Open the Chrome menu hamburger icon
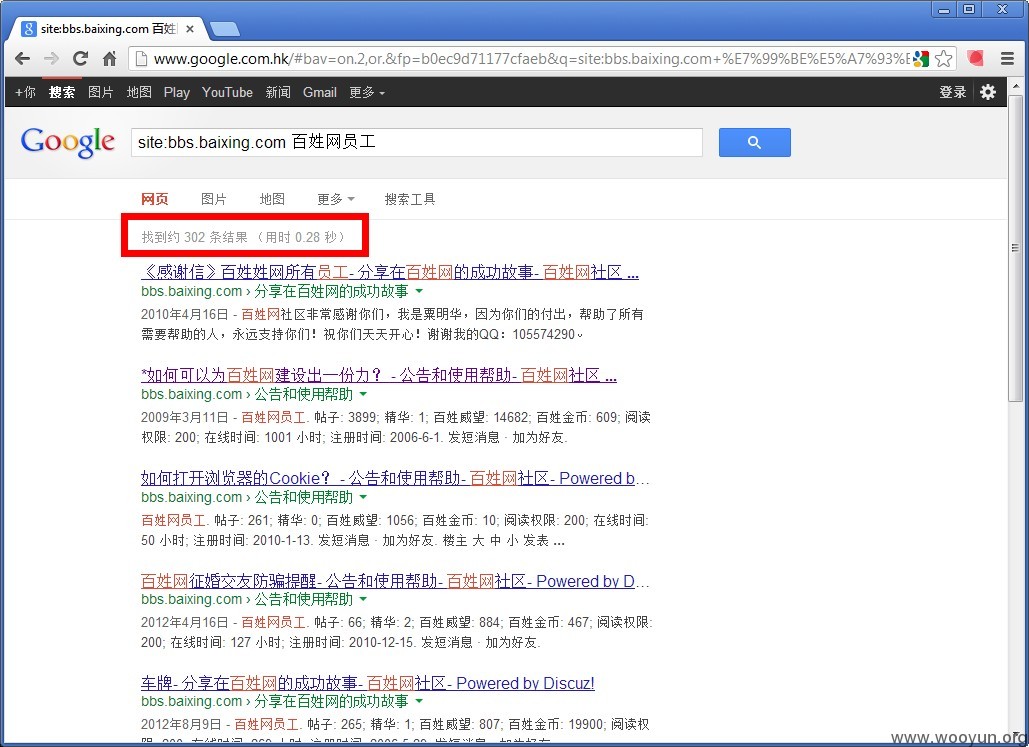The height and width of the screenshot is (747, 1029). coord(1007,58)
